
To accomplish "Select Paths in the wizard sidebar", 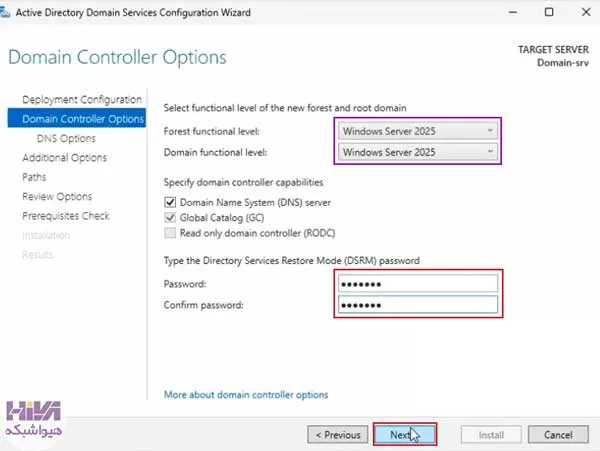I will [34, 177].
